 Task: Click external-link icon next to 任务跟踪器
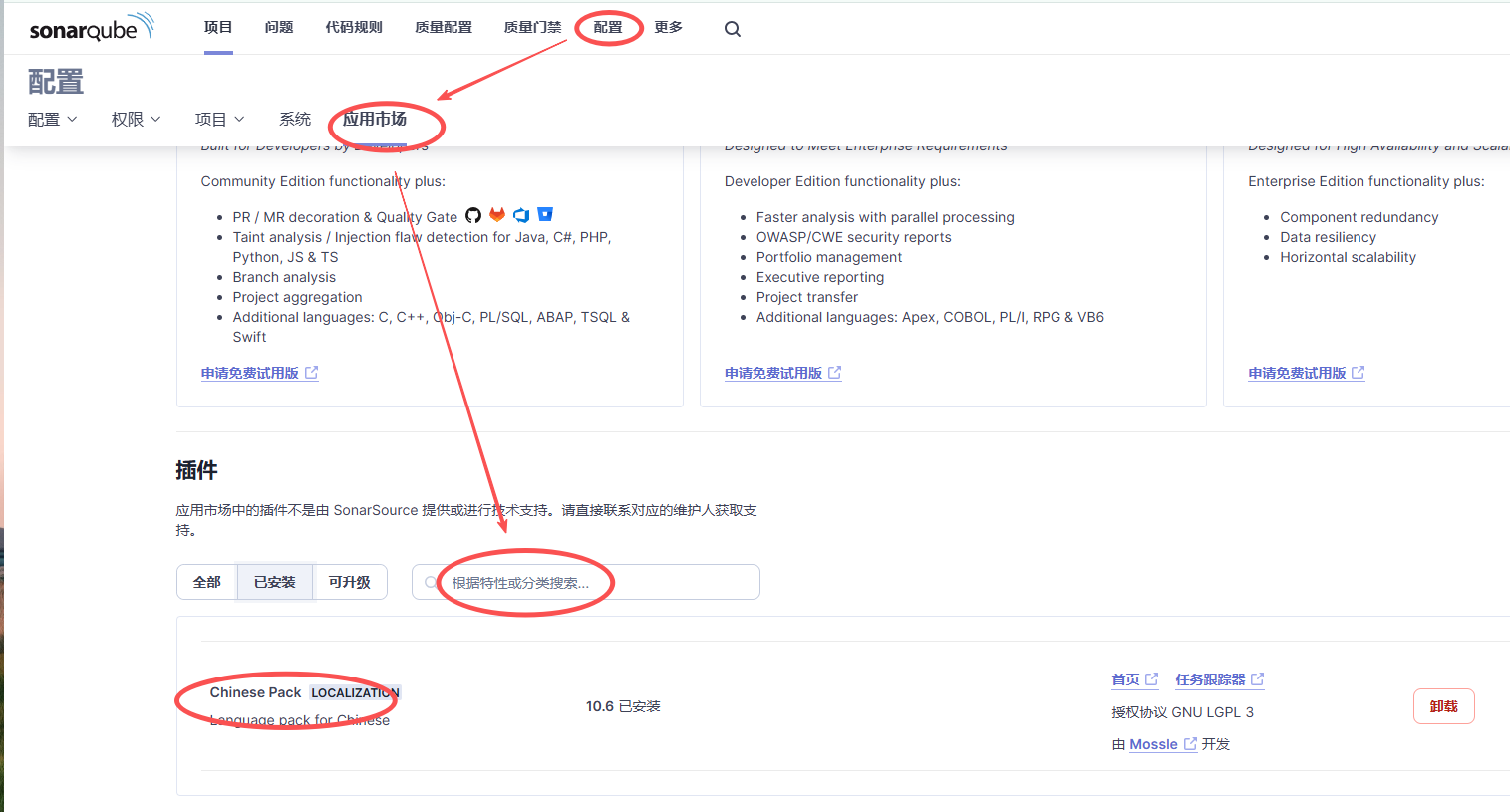coord(1258,679)
